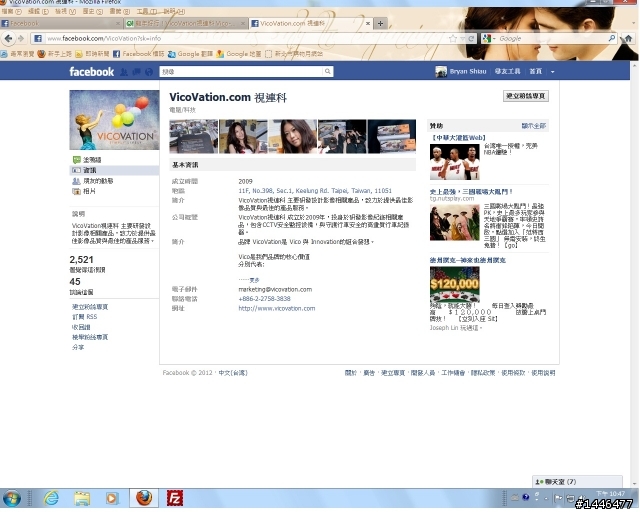The height and width of the screenshot is (512, 640).
Task: Click the Bryan Shiau profile picture icon
Action: [x=441, y=71]
